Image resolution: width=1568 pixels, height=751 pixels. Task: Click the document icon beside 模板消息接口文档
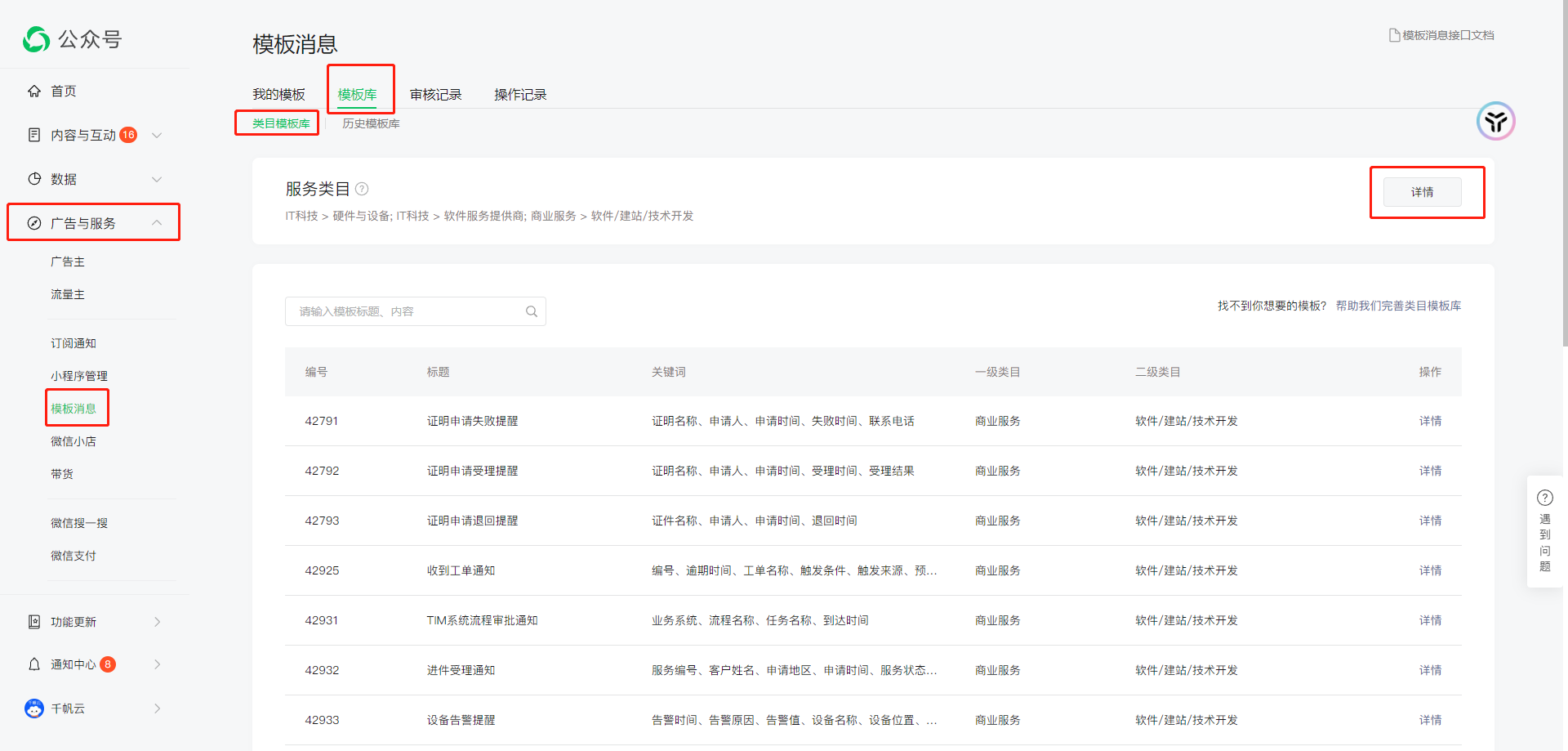tap(1395, 35)
